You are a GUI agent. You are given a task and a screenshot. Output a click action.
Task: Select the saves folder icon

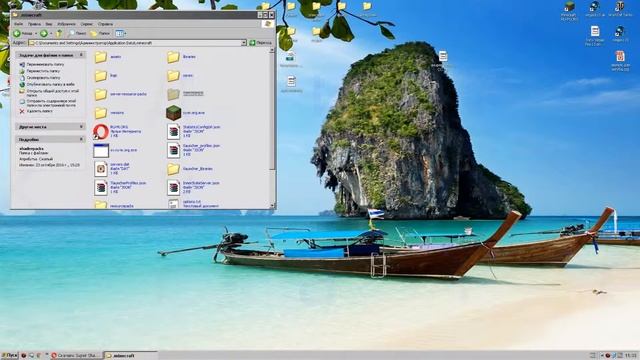pyautogui.click(x=173, y=76)
